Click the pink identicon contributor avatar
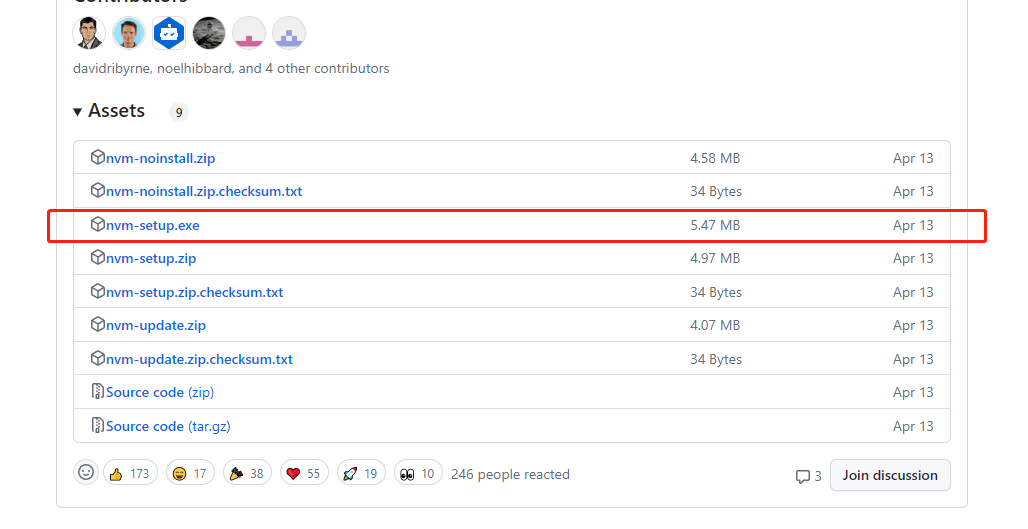This screenshot has height=529, width=1028. point(249,33)
